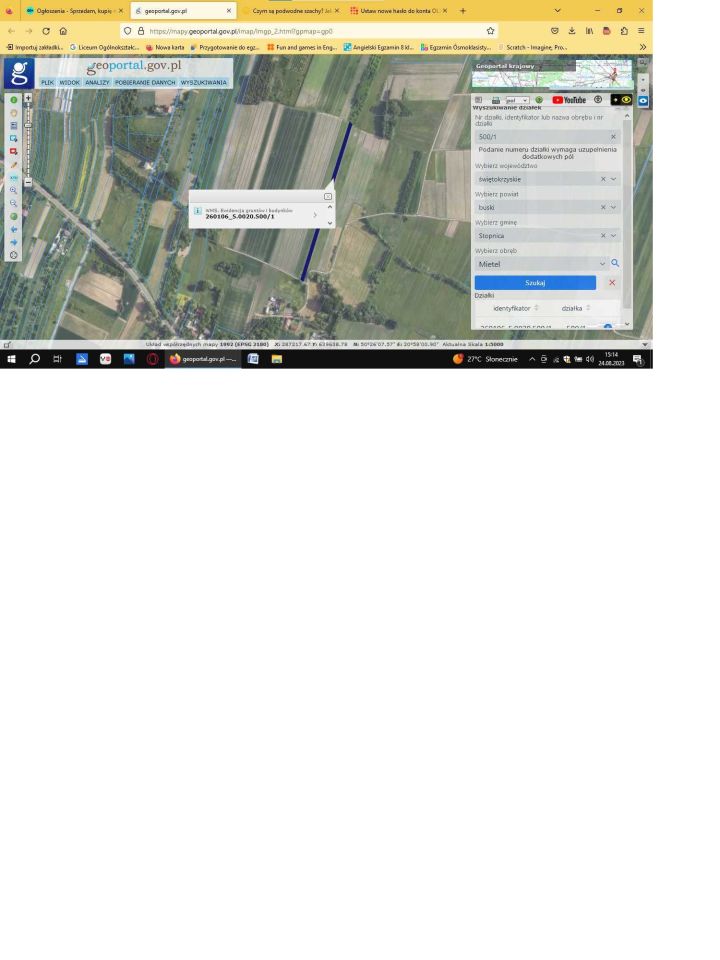720x960 pixels.
Task: Select the zoom-in magnifier tool
Action: (13, 190)
